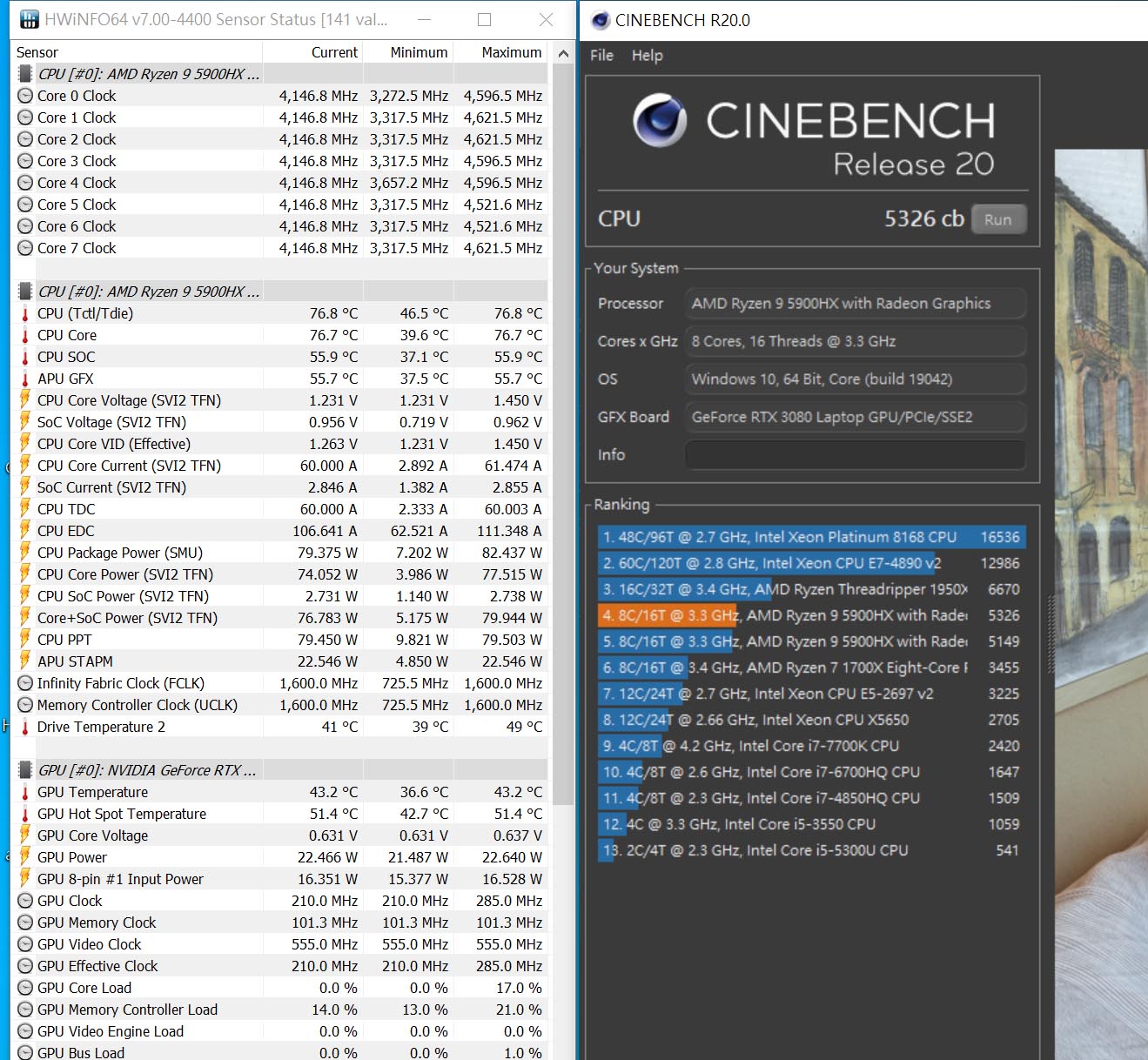Screen dimensions: 1148x1060
Task: Select the Core+SoC Power (SVI2 TFN) row
Action: [x=280, y=618]
